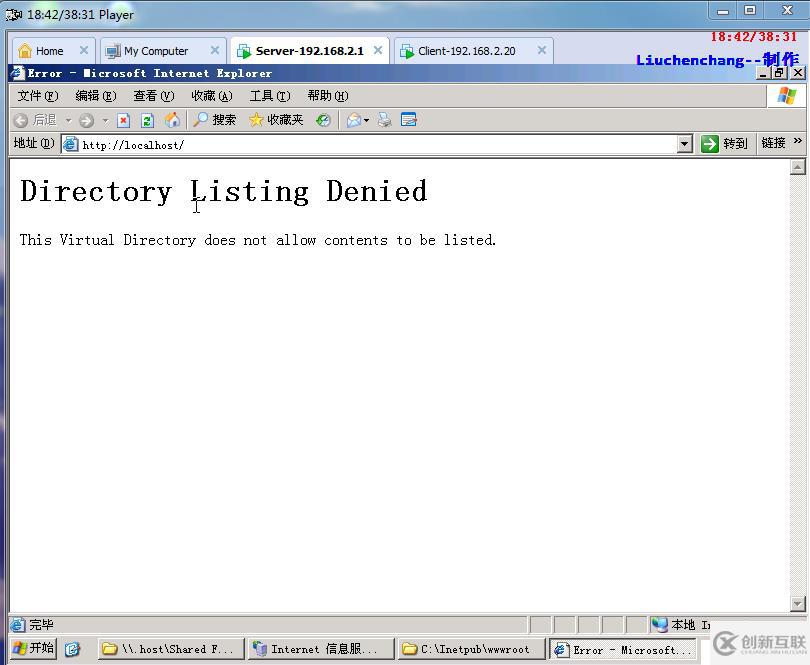The height and width of the screenshot is (665, 810).
Task: Click the page icon in address bar
Action: pyautogui.click(x=70, y=144)
